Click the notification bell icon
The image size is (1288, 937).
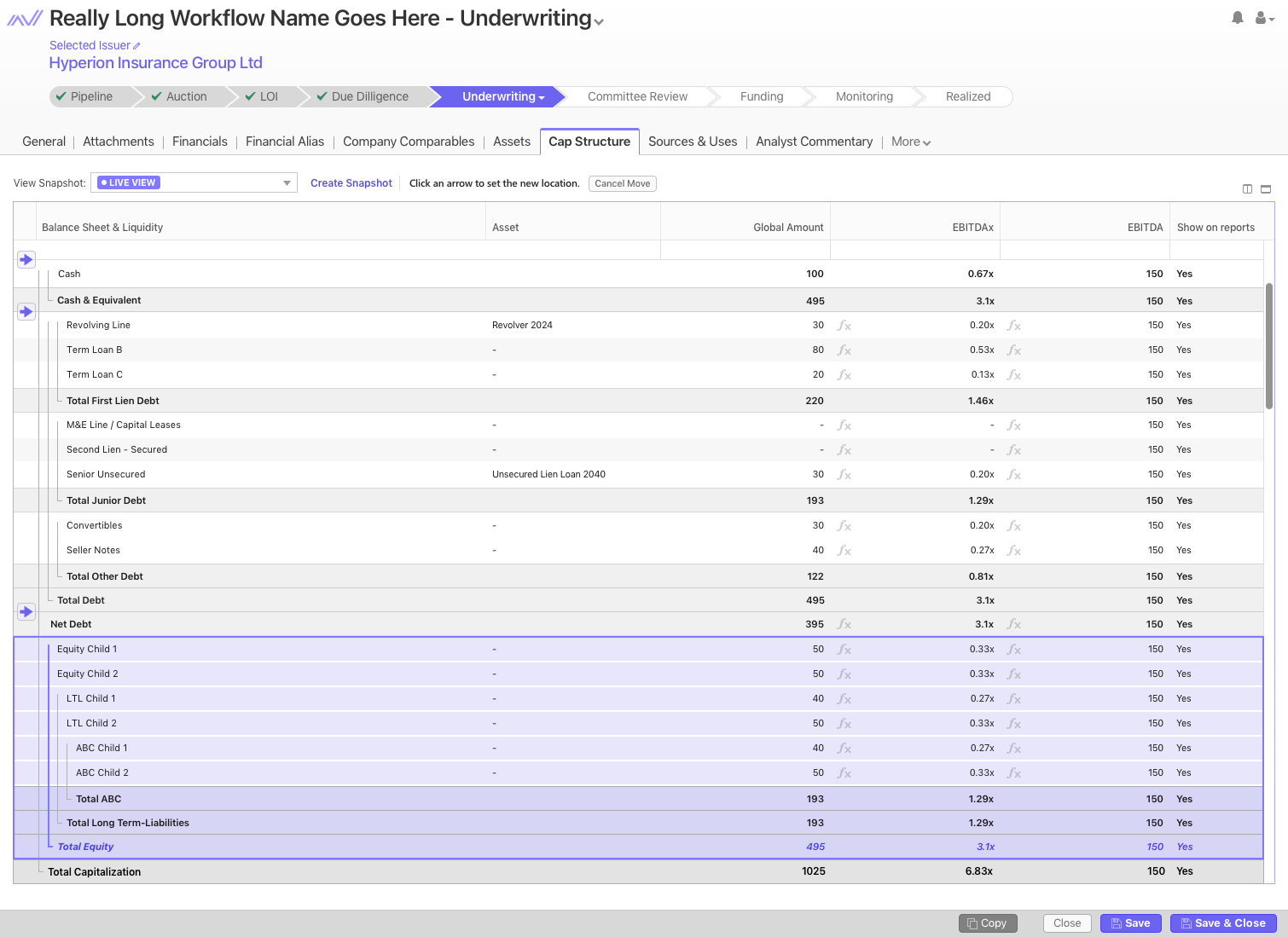pos(1237,18)
